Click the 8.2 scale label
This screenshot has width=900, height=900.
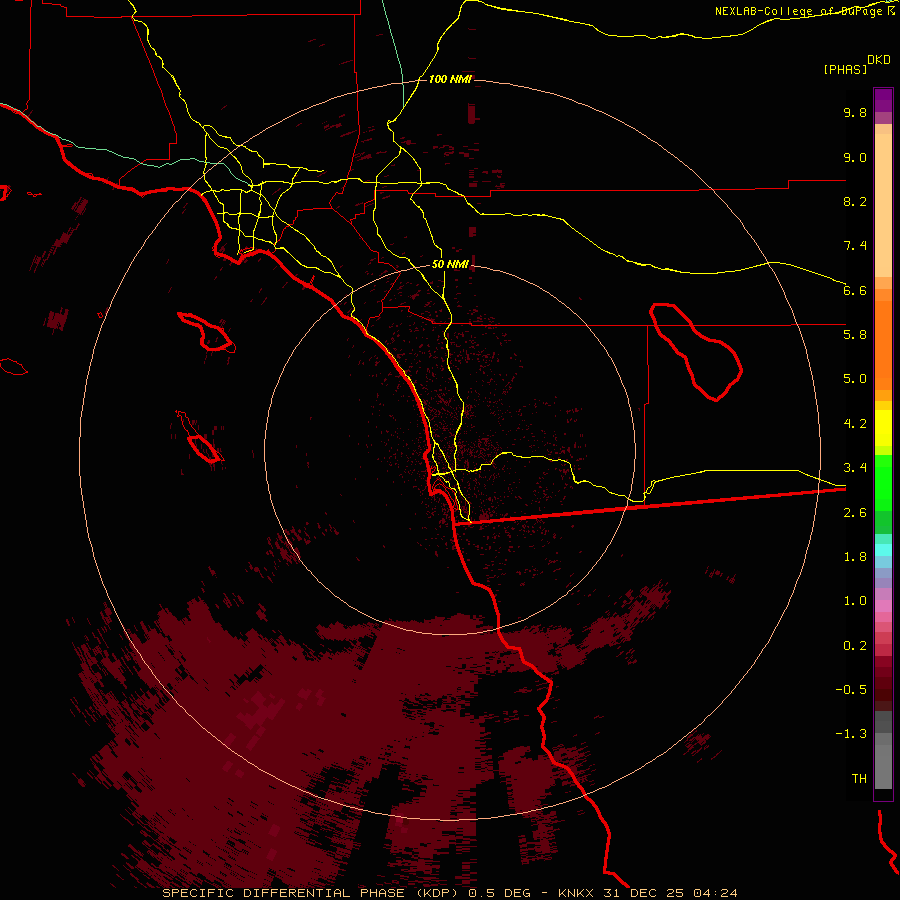pyautogui.click(x=855, y=201)
